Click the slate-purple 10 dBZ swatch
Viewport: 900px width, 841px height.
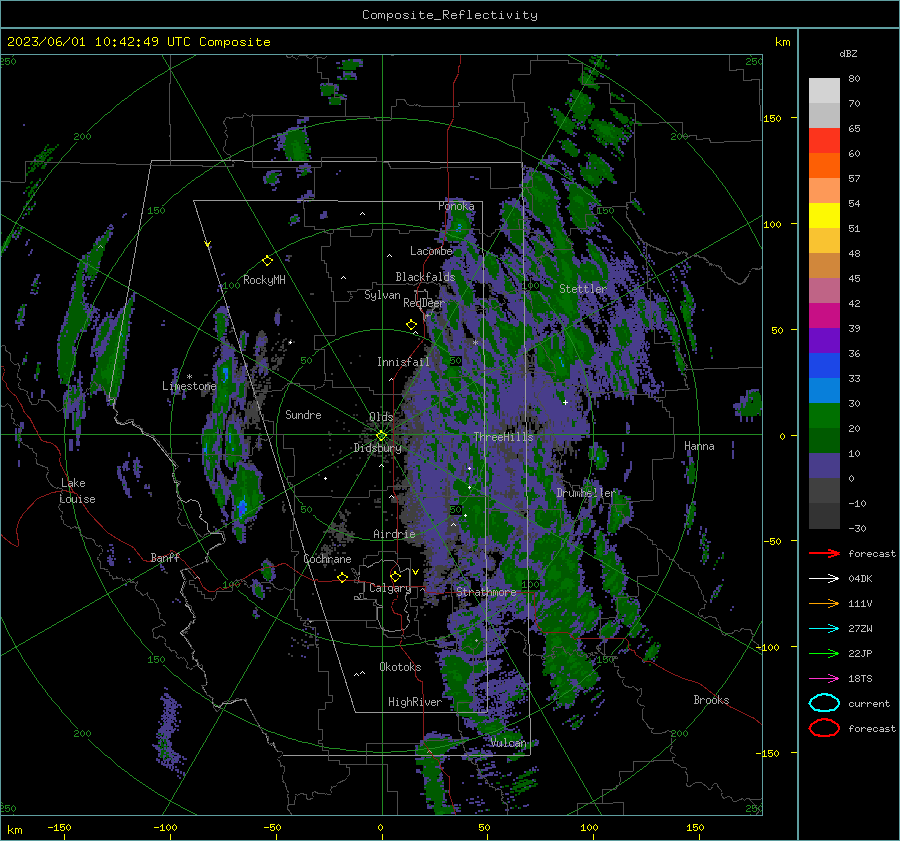click(824, 465)
